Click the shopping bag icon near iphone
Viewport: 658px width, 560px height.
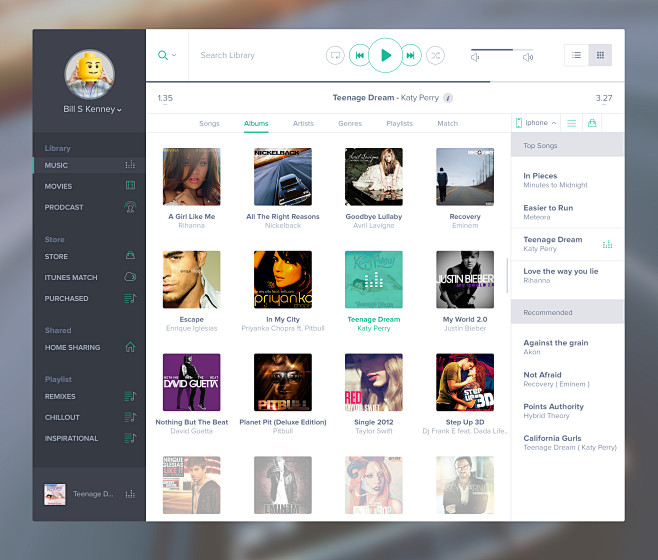pyautogui.click(x=592, y=123)
